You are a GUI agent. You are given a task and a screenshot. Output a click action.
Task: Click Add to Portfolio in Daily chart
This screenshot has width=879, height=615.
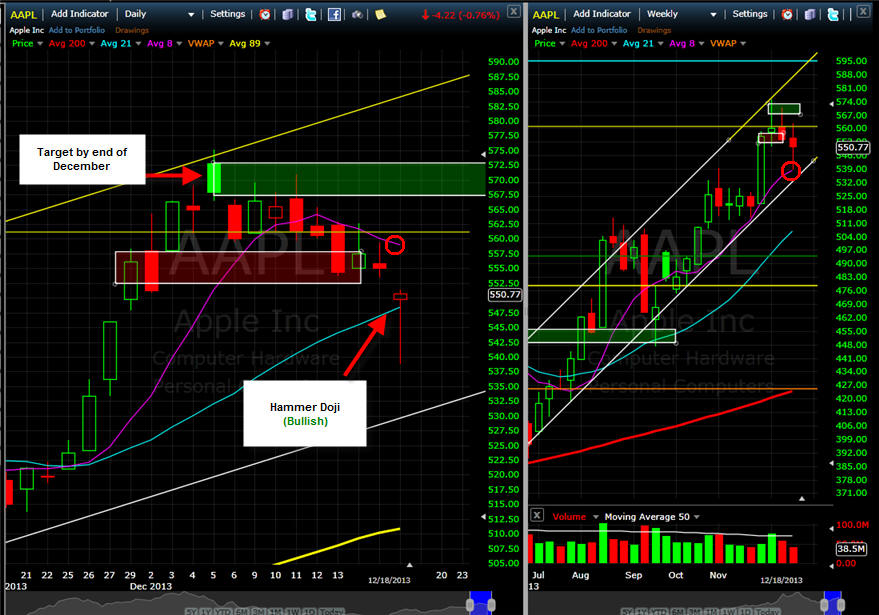[77, 30]
